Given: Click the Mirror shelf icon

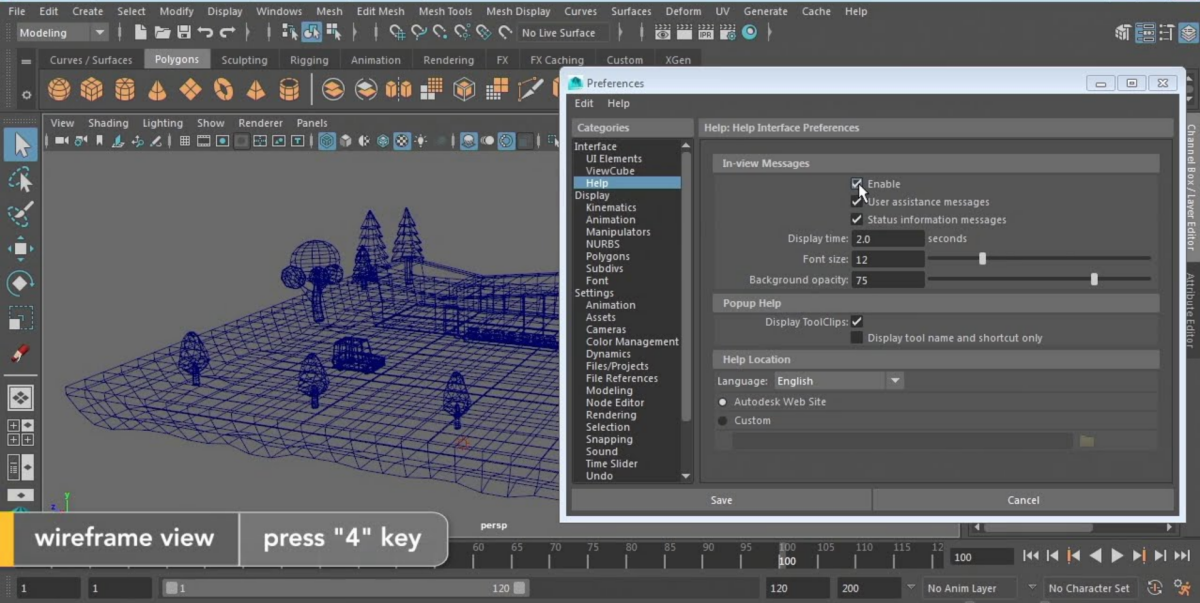Looking at the screenshot, I should pos(398,90).
